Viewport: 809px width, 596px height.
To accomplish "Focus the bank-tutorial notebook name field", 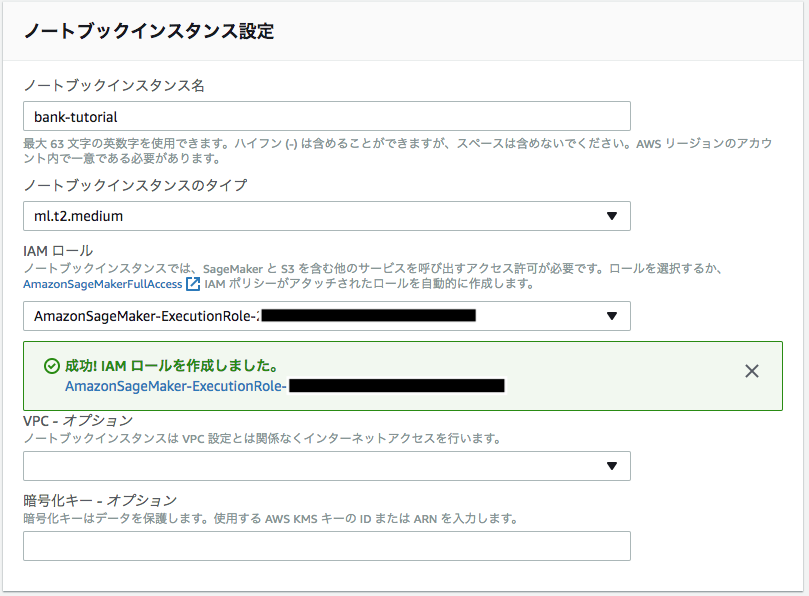I will pos(326,116).
